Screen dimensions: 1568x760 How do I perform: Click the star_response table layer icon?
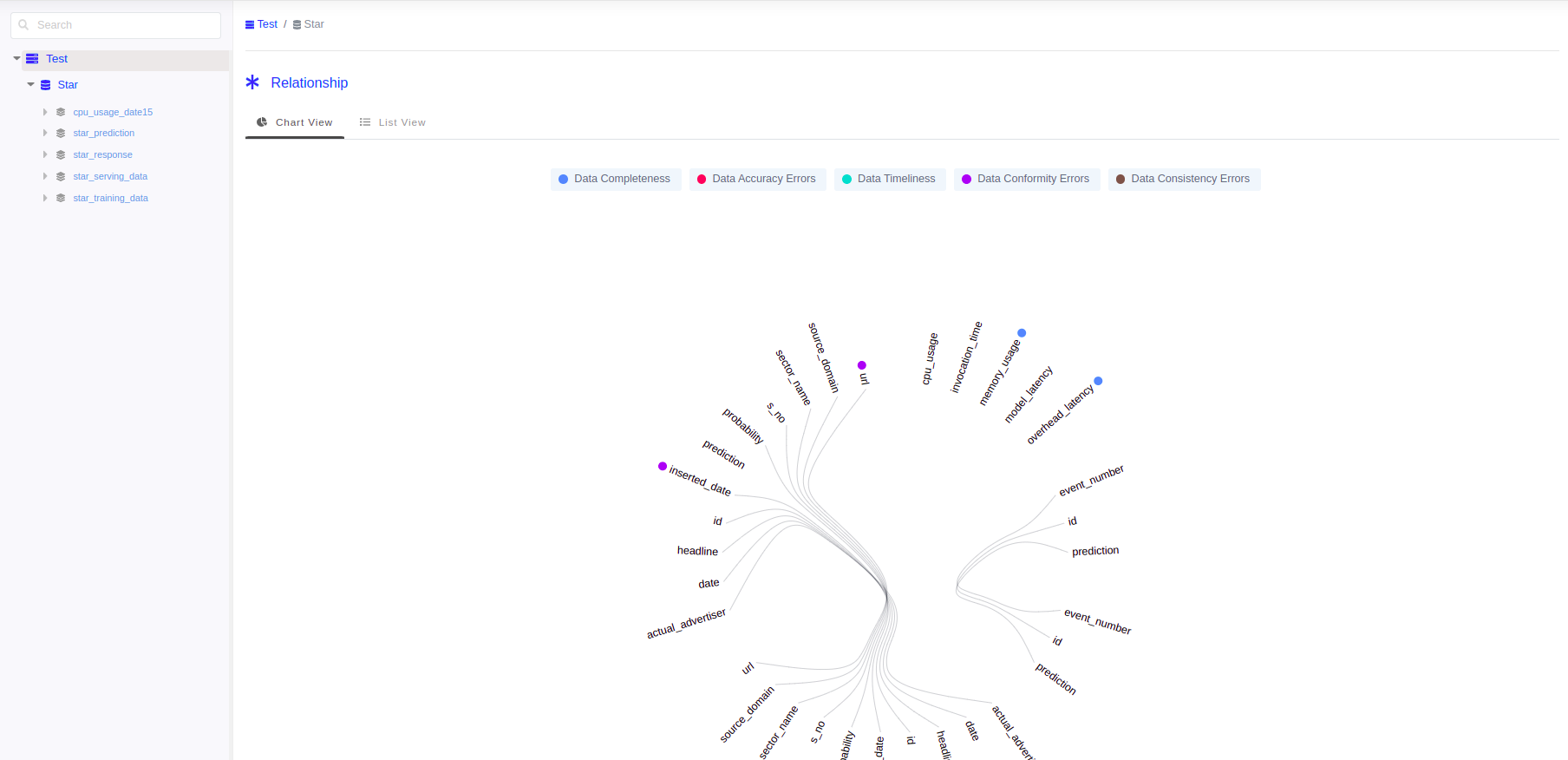point(61,155)
